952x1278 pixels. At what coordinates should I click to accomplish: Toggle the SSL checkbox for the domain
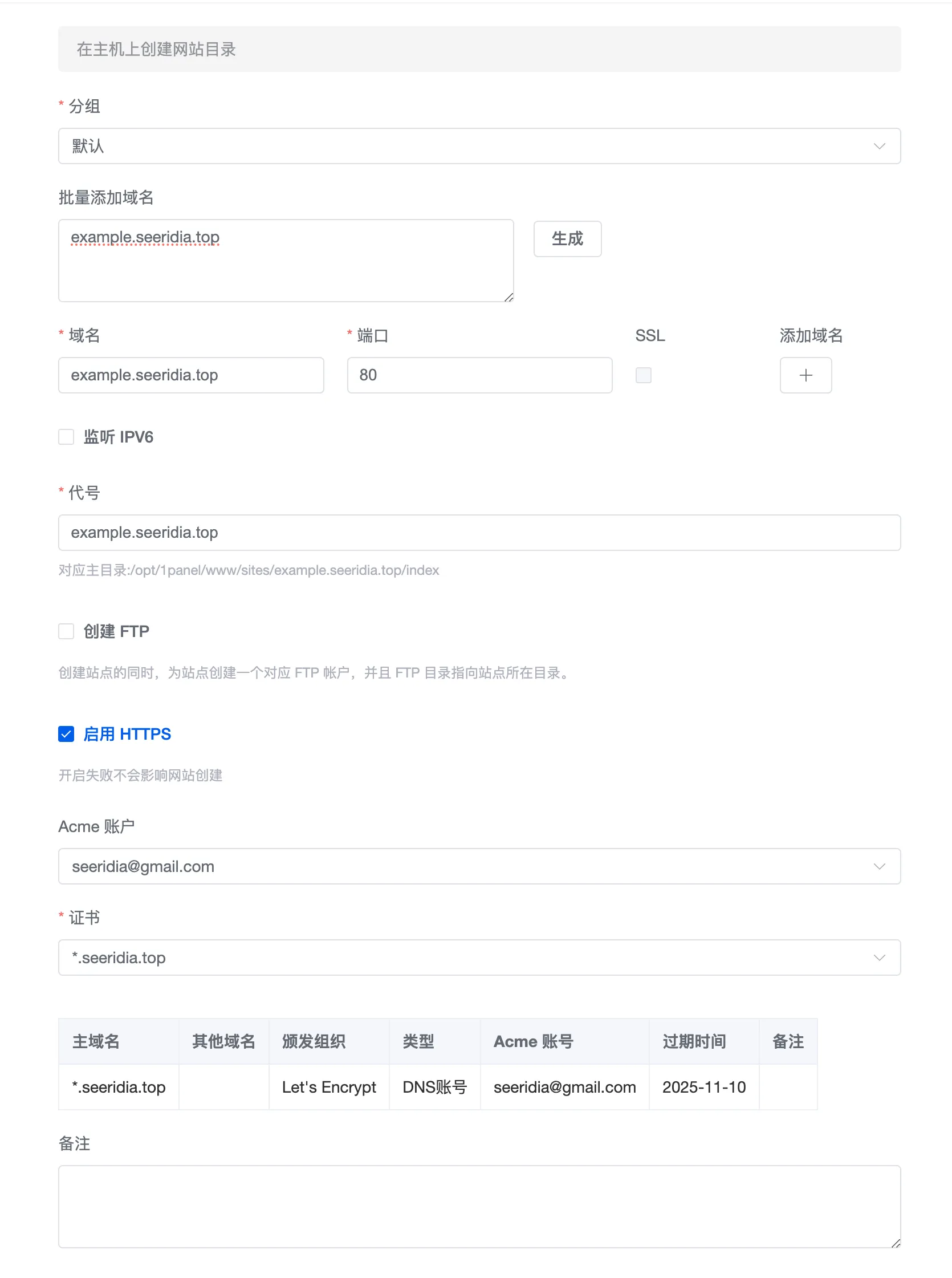[643, 375]
